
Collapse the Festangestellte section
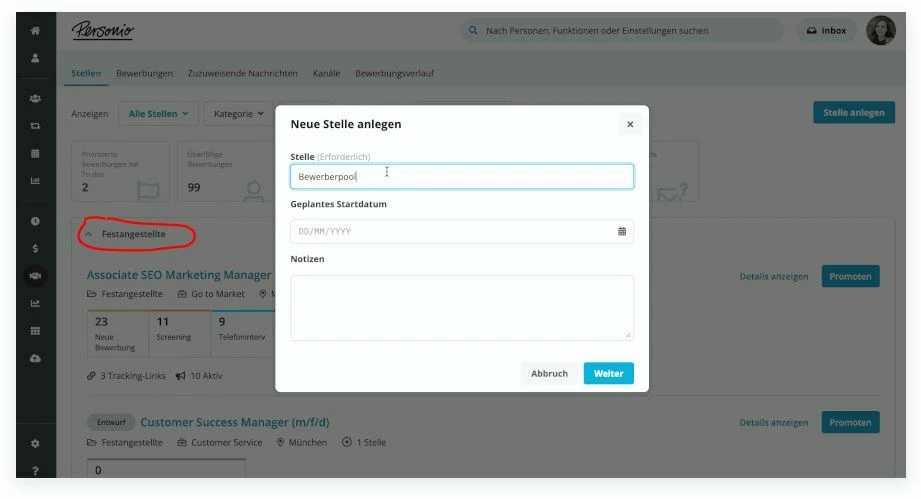(x=88, y=234)
